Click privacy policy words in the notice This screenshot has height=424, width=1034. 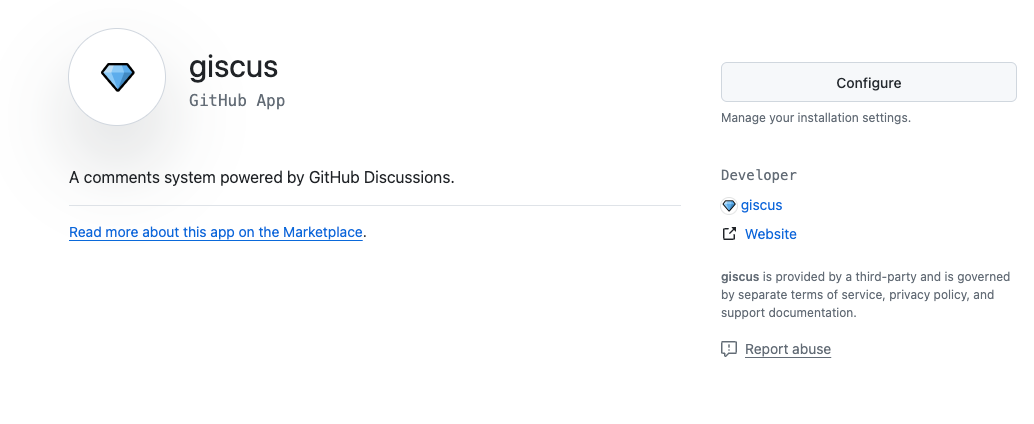pyautogui.click(x=928, y=295)
